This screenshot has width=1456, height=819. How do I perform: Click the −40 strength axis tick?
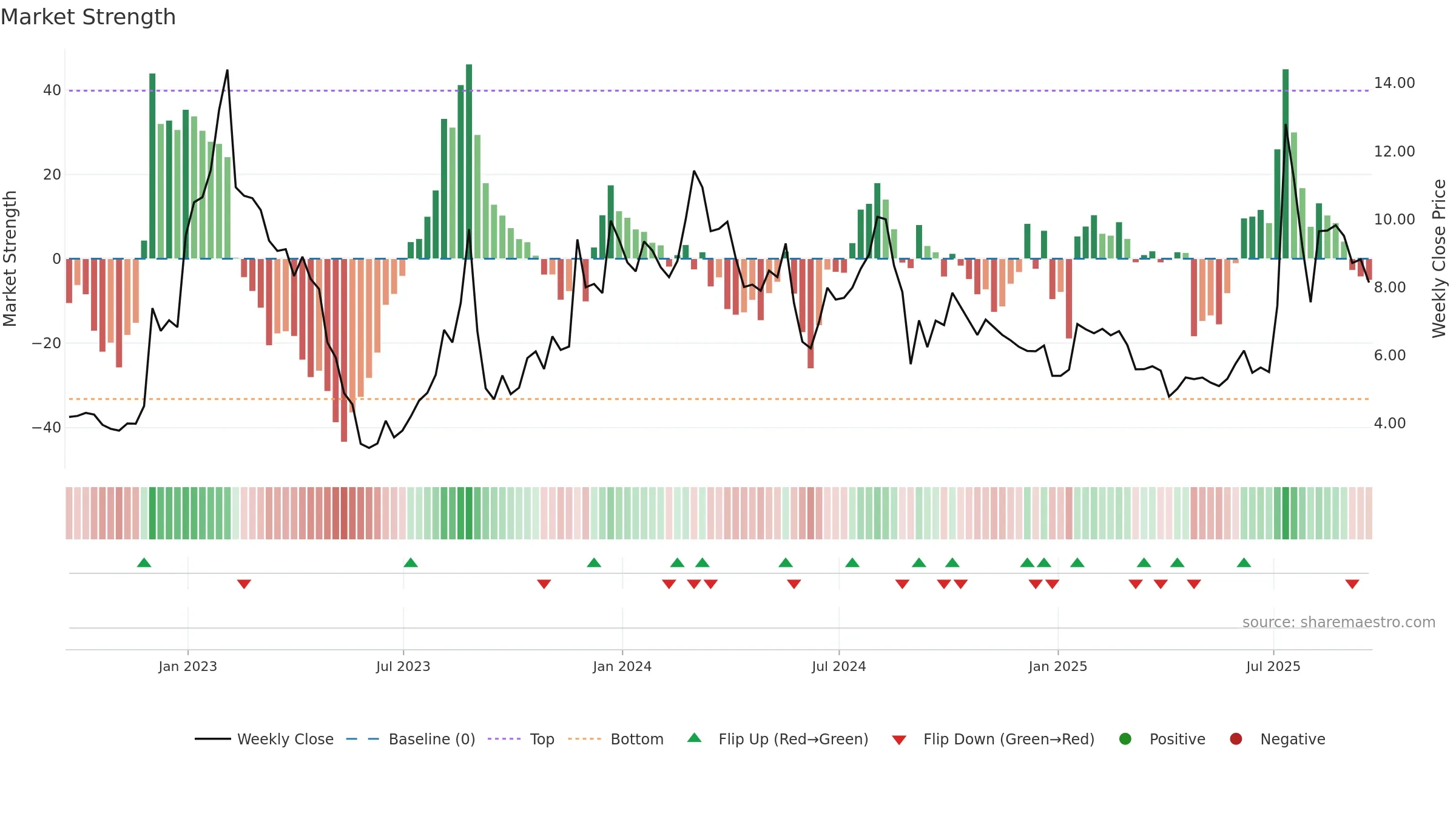click(x=47, y=428)
